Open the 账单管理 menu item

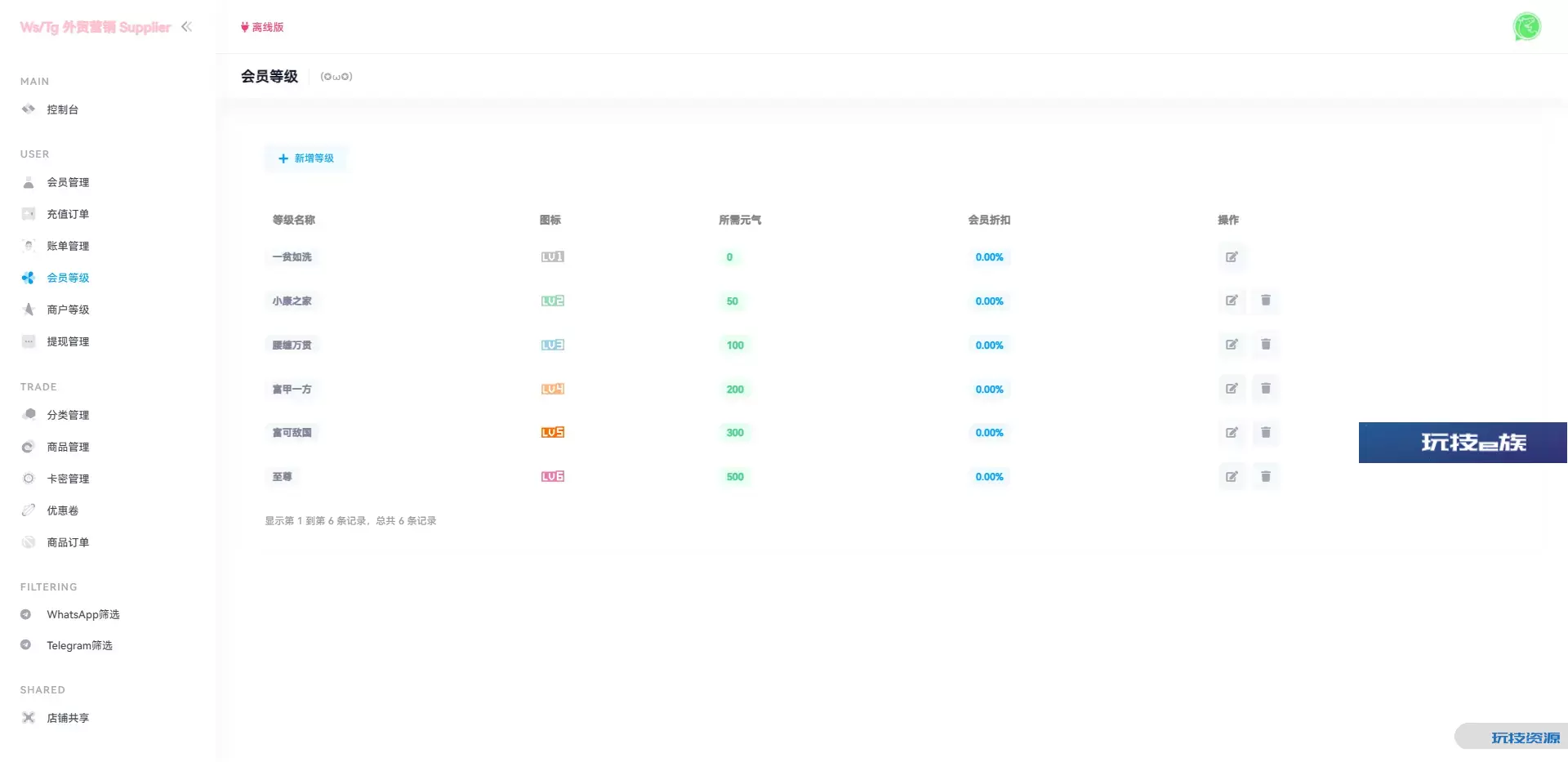tap(68, 246)
